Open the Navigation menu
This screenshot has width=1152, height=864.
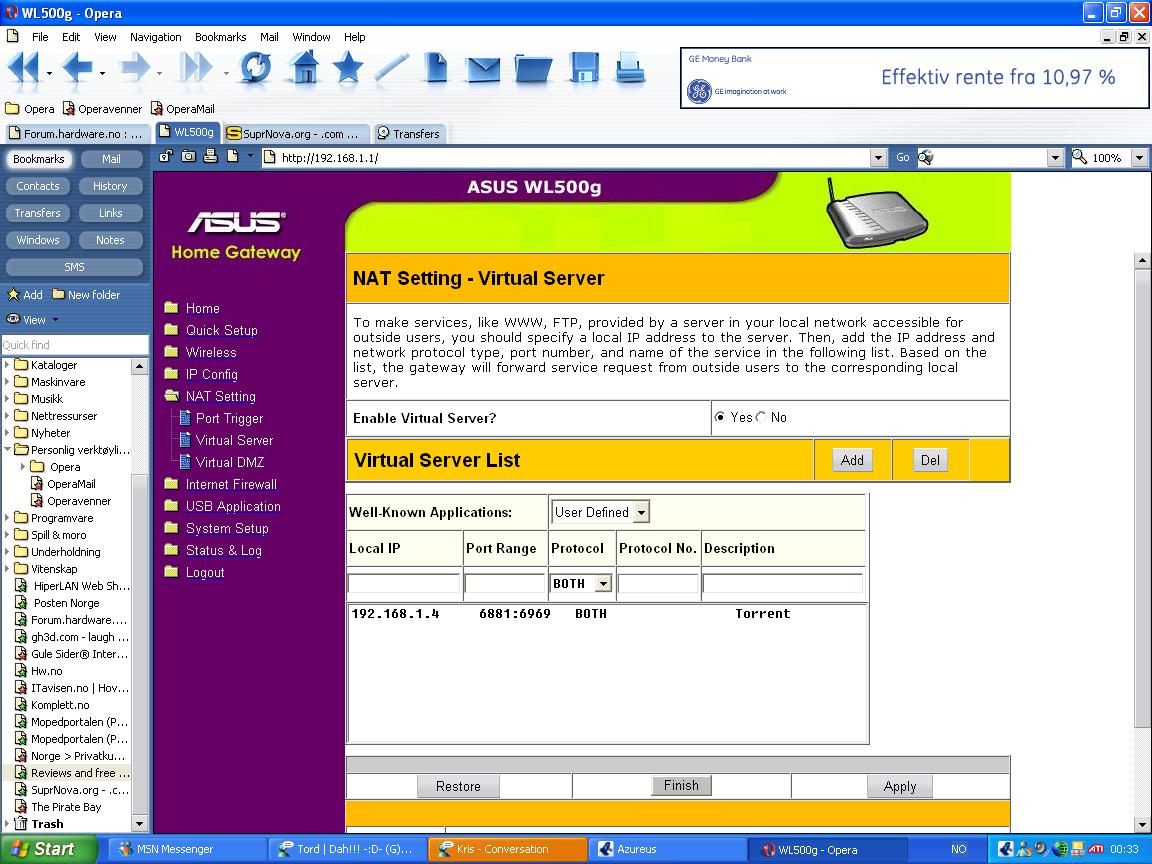(x=156, y=37)
